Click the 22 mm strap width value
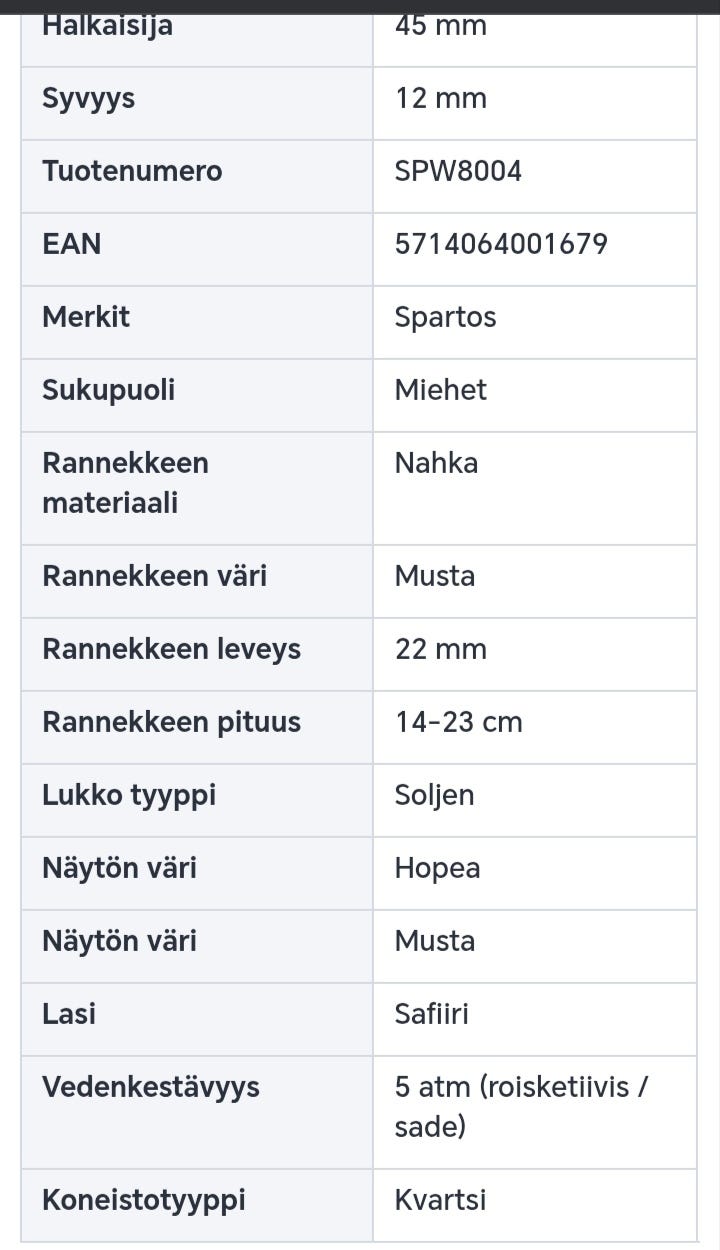This screenshot has width=720, height=1250. [440, 649]
